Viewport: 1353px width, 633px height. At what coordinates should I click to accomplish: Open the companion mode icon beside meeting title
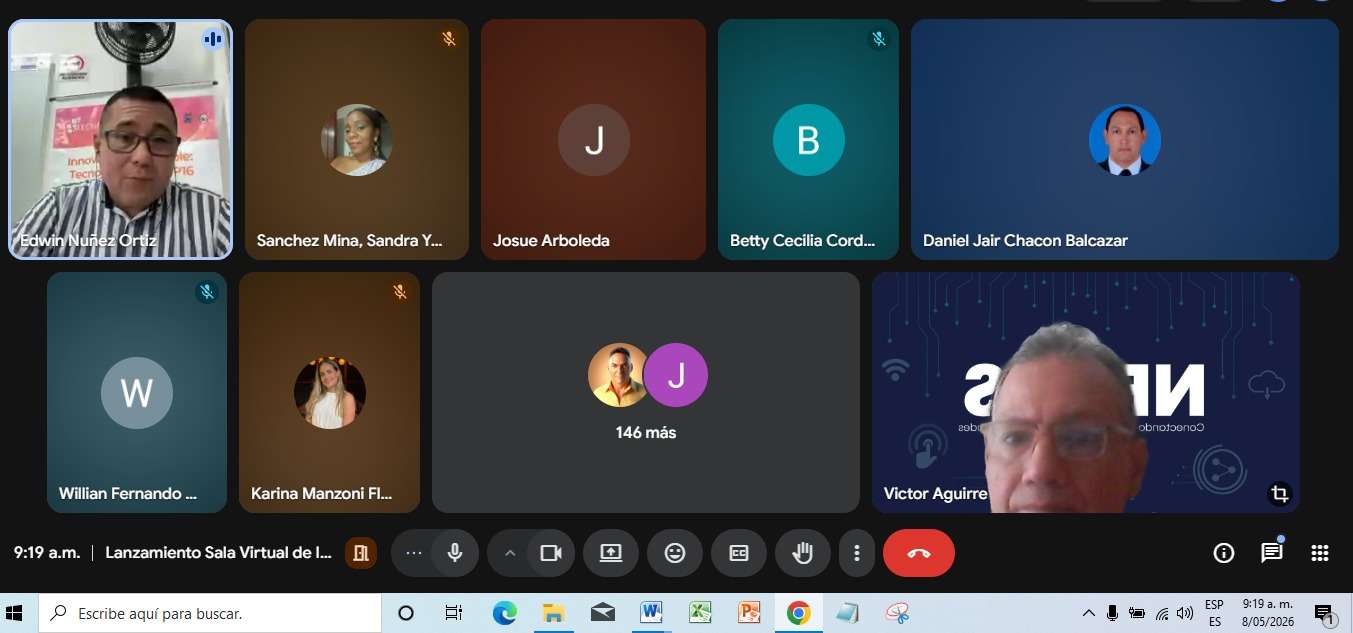361,553
